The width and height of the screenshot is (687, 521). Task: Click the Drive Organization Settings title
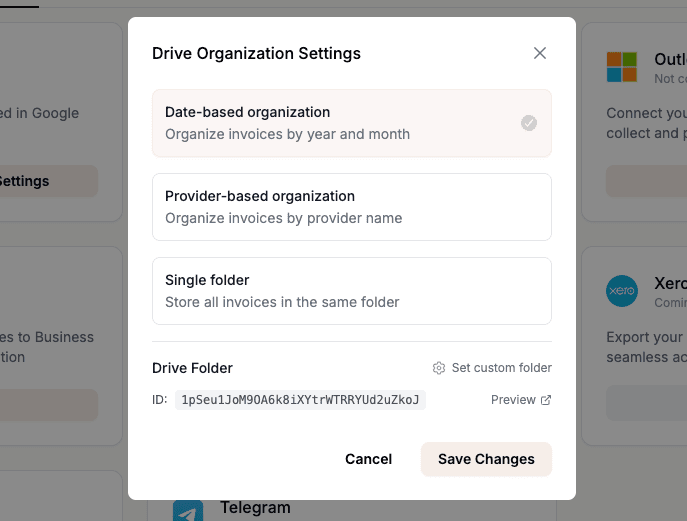click(256, 53)
